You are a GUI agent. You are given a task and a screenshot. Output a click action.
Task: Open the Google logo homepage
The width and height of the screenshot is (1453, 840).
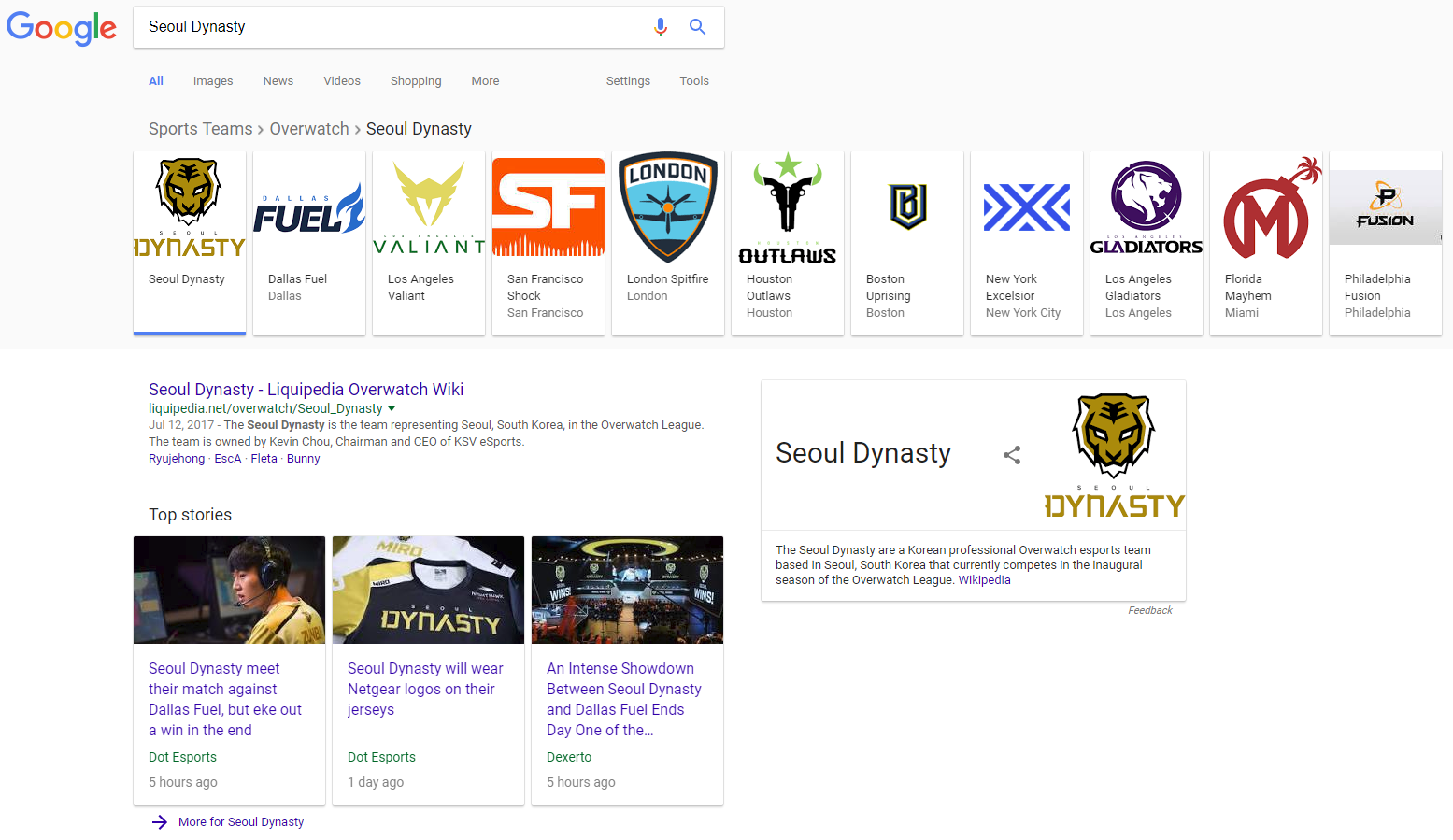coord(62,27)
